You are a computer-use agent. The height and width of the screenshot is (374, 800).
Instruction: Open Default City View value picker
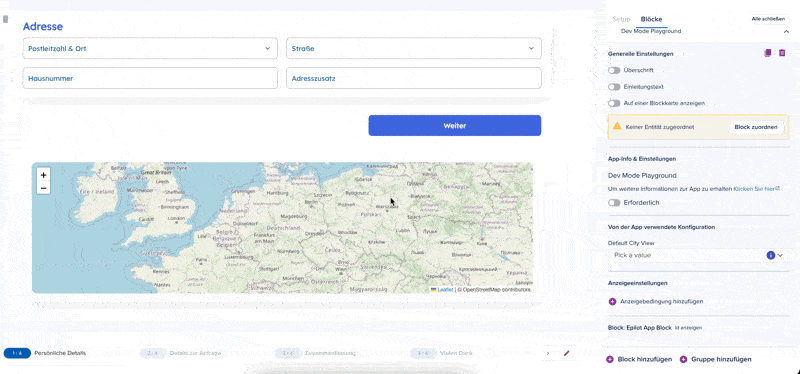(x=698, y=255)
